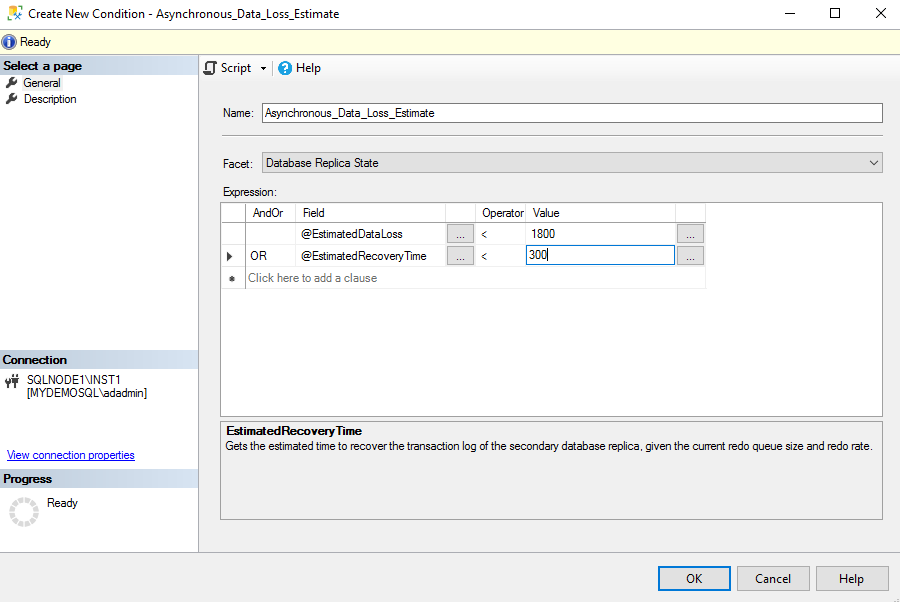Select the General page
The height and width of the screenshot is (602, 900).
(x=42, y=83)
